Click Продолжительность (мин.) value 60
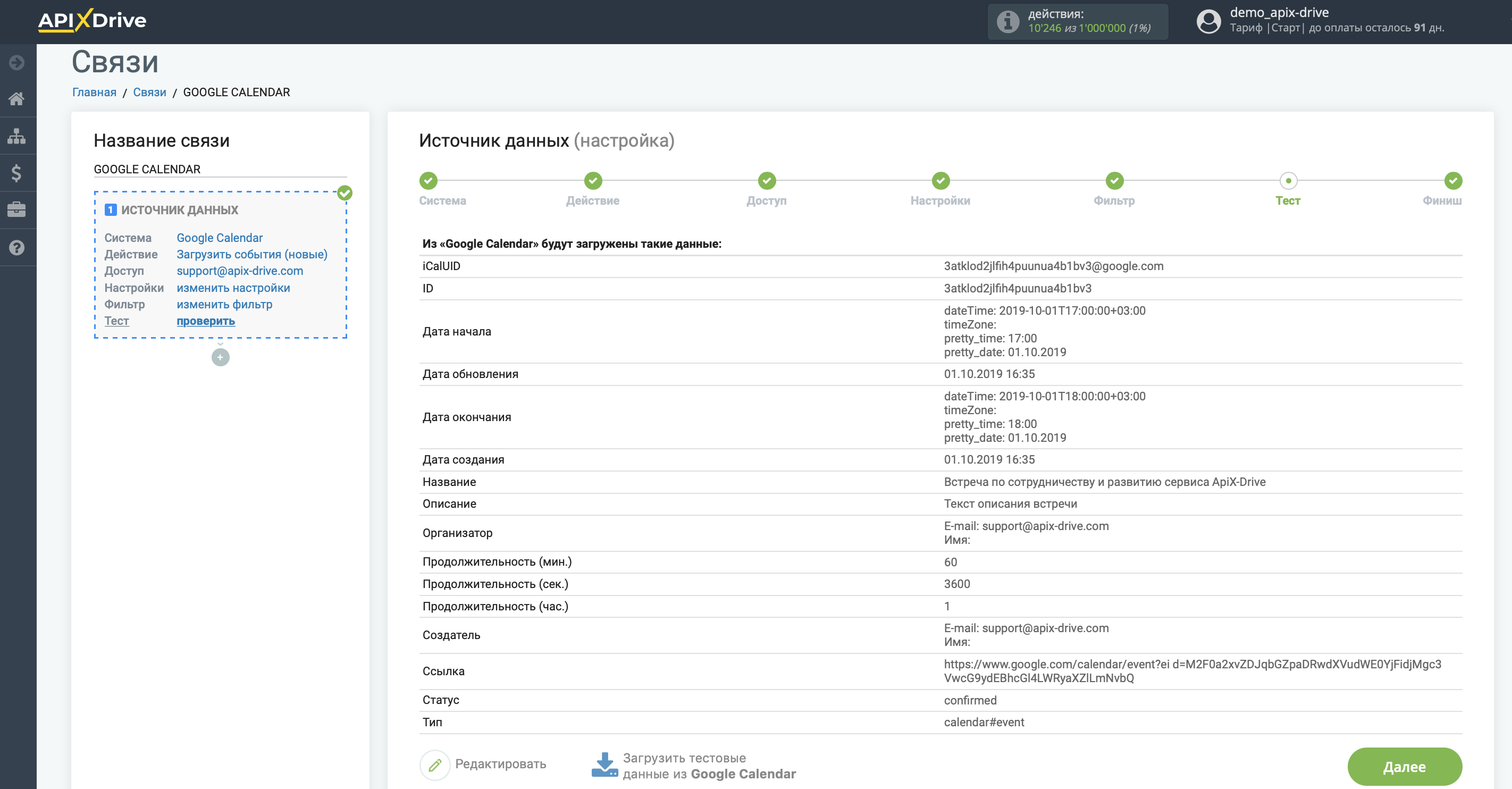This screenshot has width=1512, height=789. tap(950, 562)
